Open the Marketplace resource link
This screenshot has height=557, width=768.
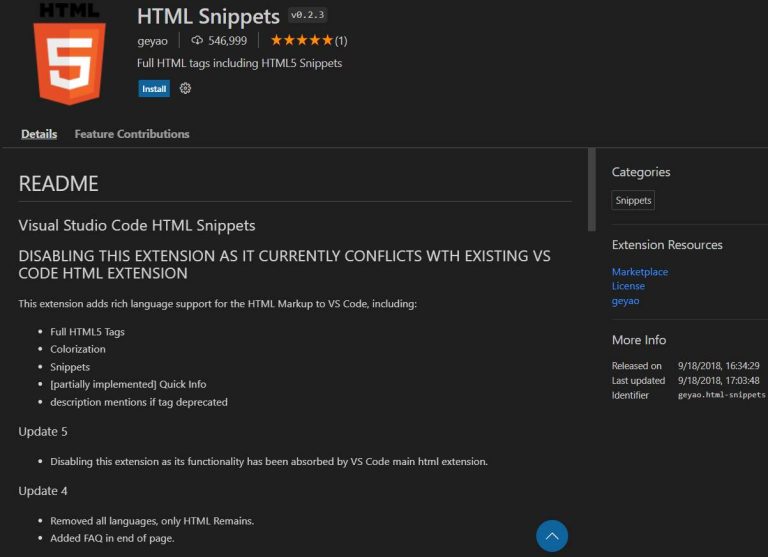(640, 272)
